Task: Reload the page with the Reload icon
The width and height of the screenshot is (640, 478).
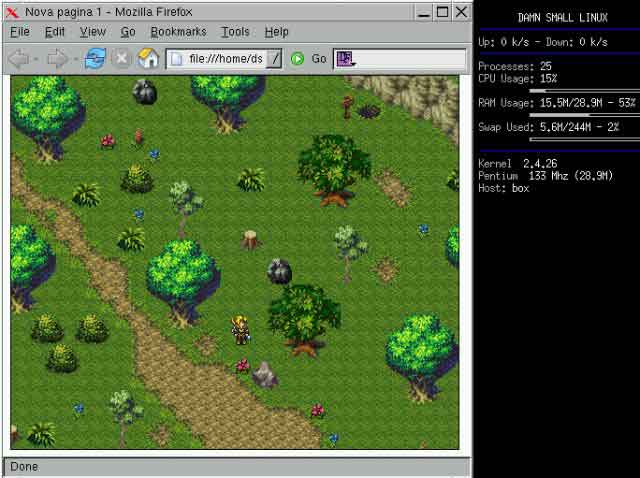Action: tap(96, 59)
